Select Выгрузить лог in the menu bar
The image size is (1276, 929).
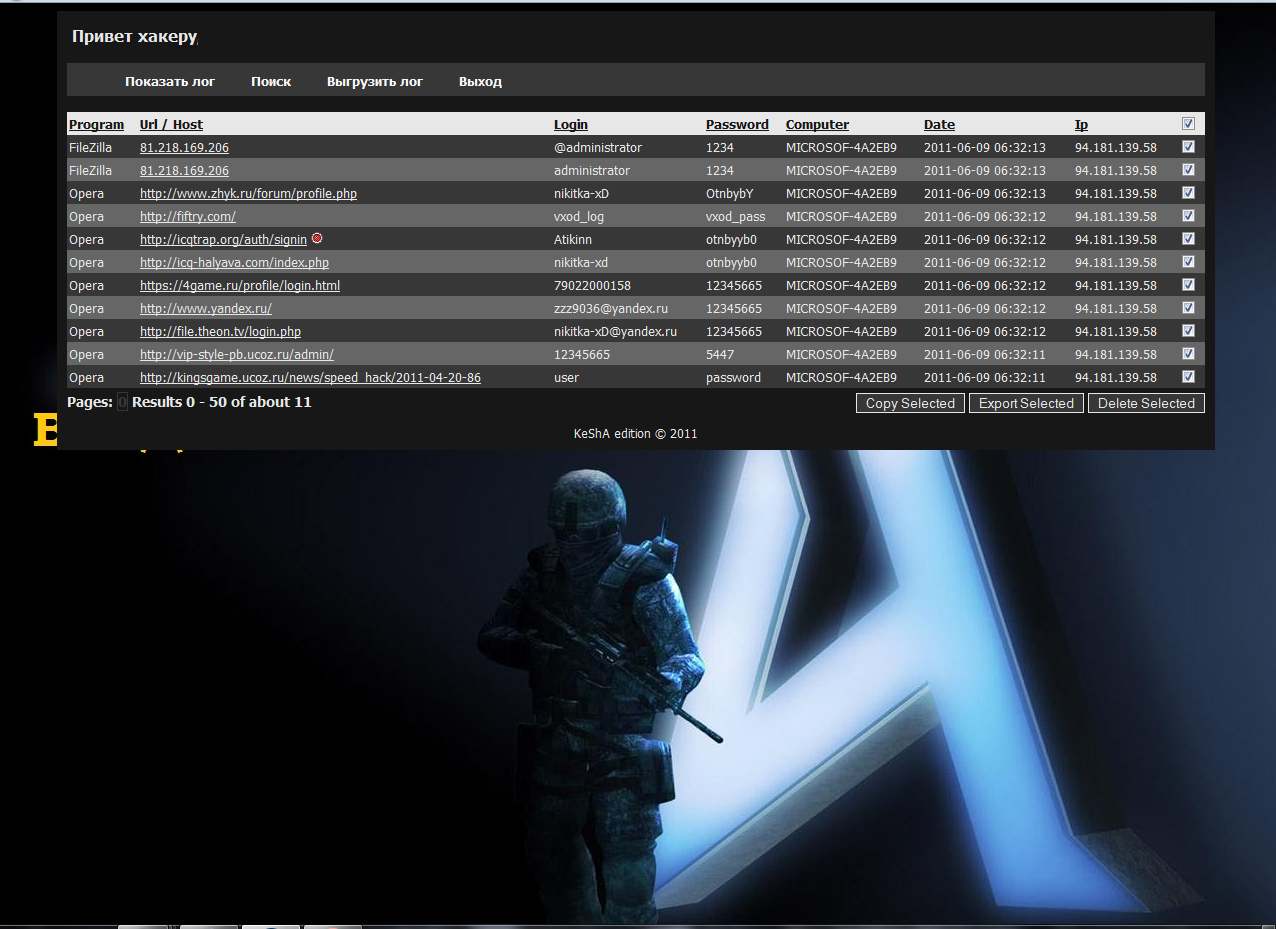pyautogui.click(x=375, y=82)
